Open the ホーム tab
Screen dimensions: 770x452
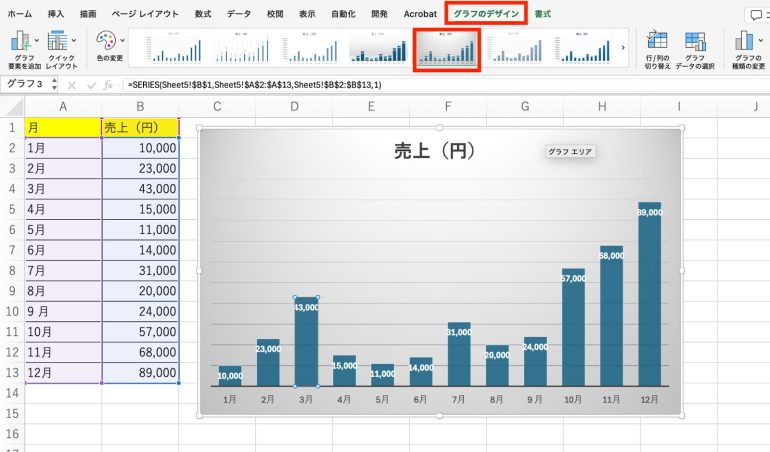(20, 14)
